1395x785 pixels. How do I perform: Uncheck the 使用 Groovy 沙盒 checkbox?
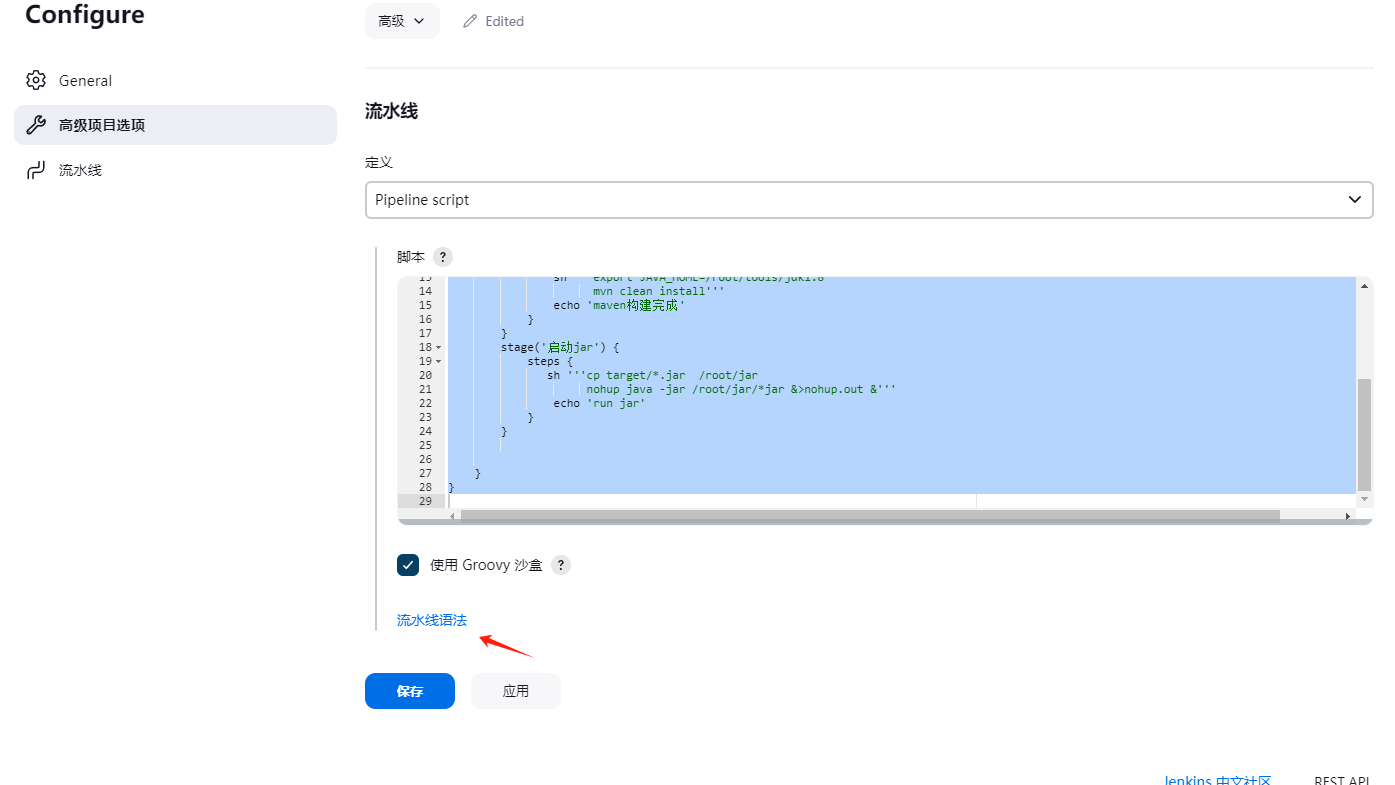tap(408, 565)
